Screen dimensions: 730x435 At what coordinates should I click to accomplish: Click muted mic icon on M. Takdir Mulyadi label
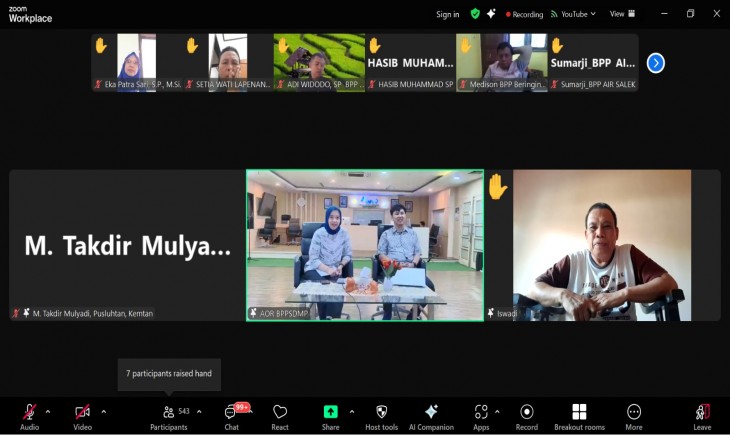click(x=16, y=313)
